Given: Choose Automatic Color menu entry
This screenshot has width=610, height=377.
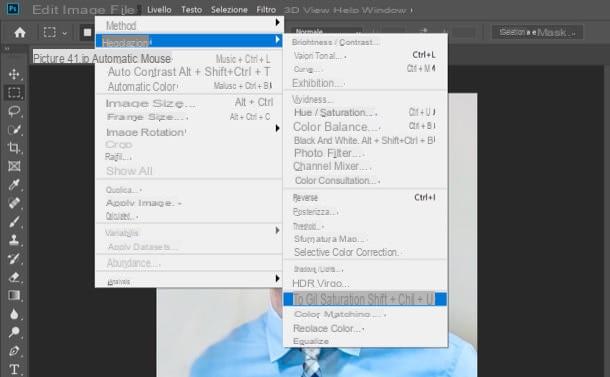Looking at the screenshot, I should click(189, 86).
